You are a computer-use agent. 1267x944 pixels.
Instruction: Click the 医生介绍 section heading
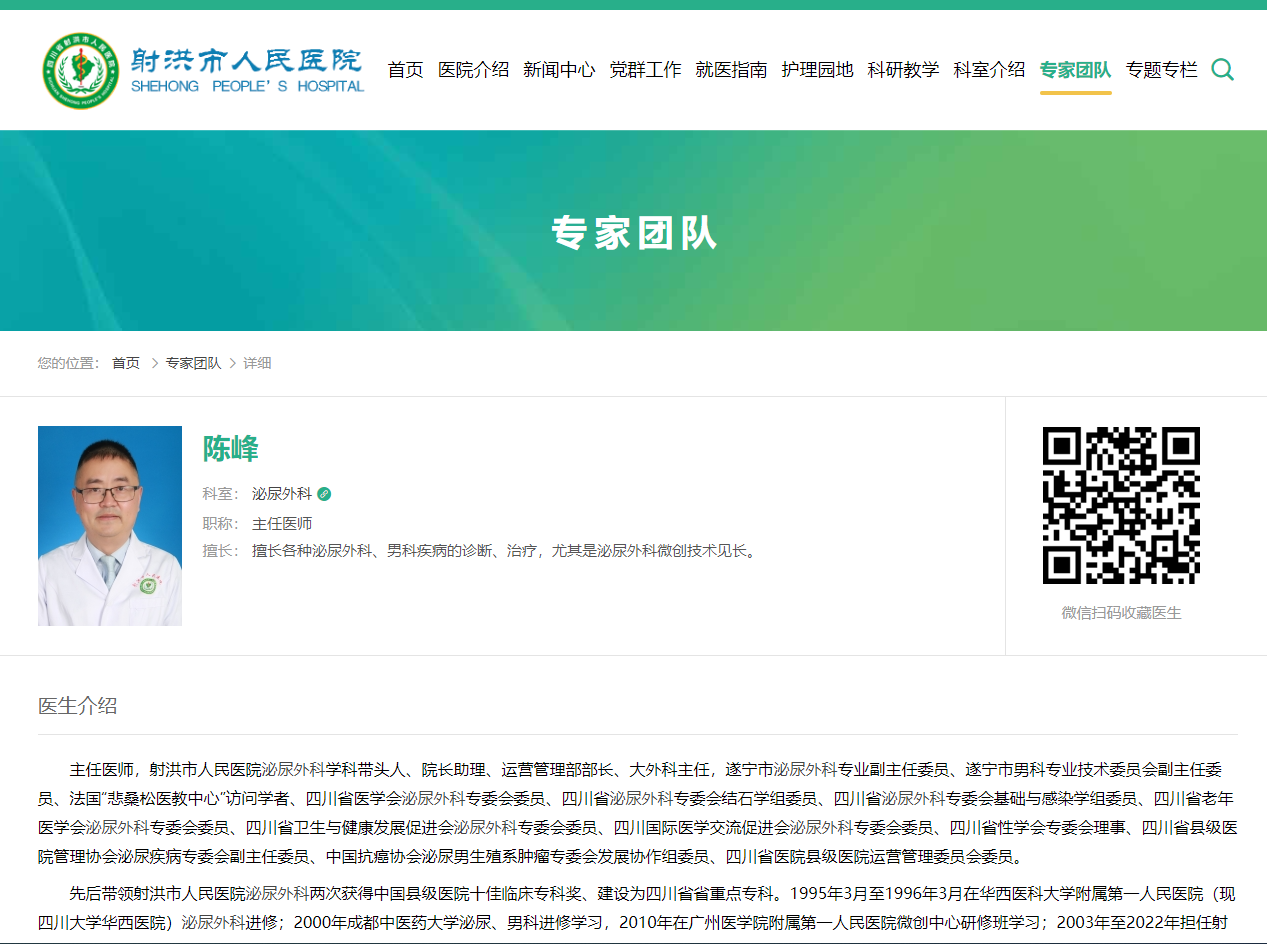pyautogui.click(x=77, y=706)
